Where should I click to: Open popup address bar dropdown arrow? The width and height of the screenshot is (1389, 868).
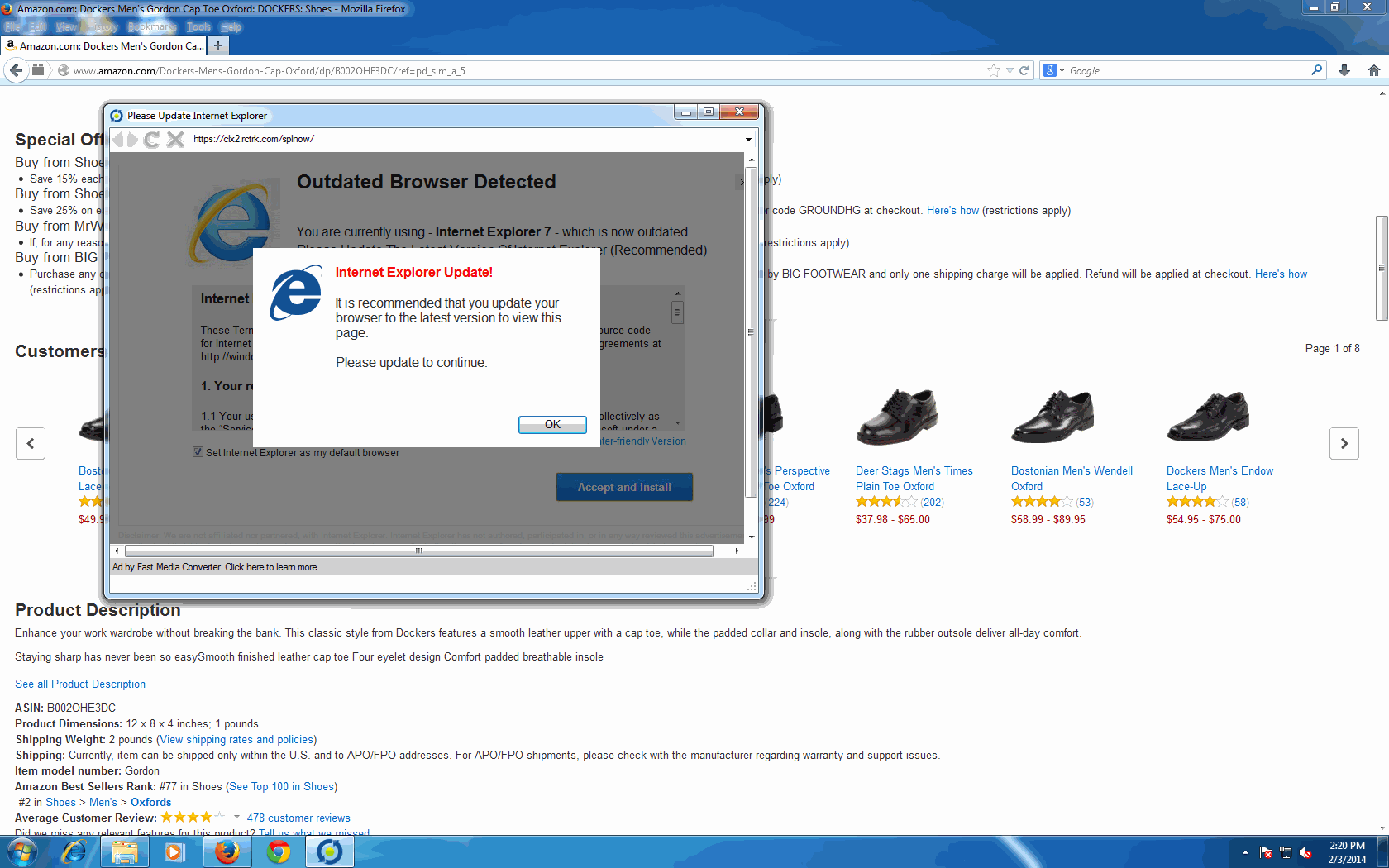(x=748, y=140)
